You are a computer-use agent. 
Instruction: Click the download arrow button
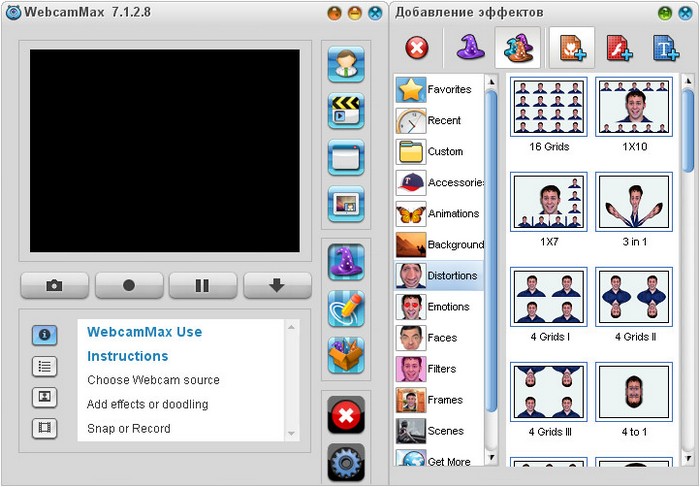click(277, 285)
